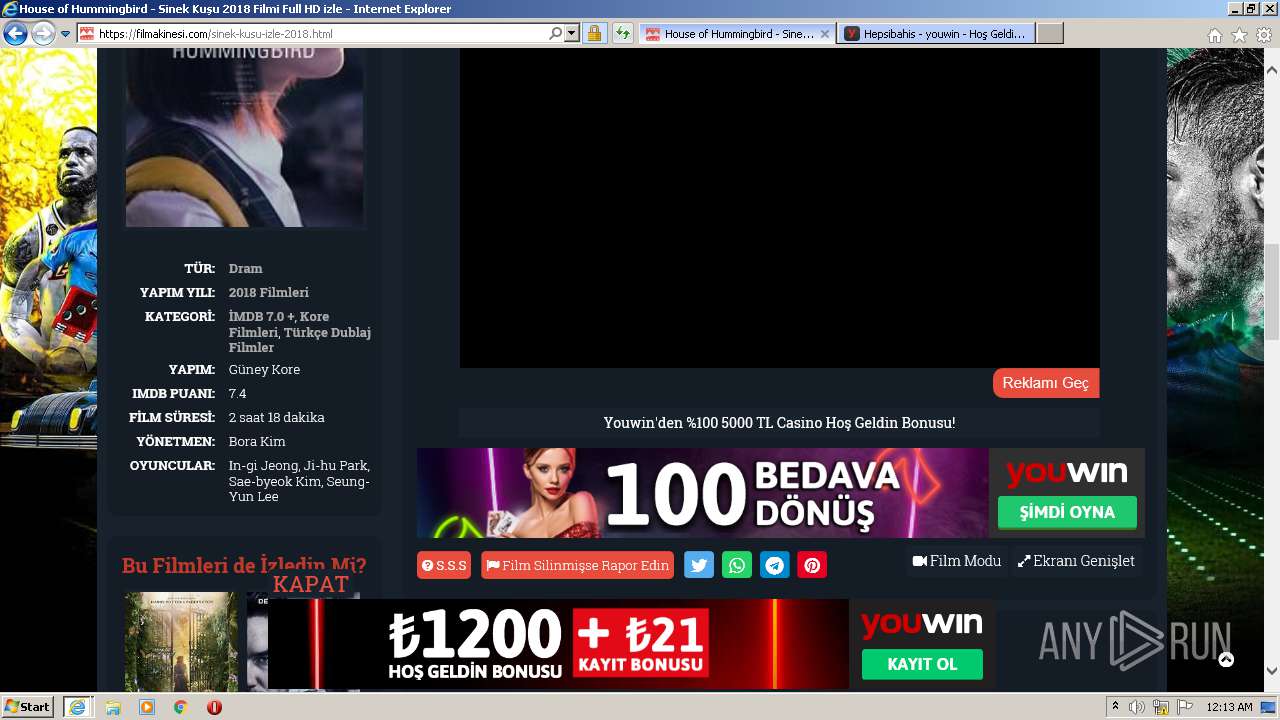Image resolution: width=1280 pixels, height=720 pixels.
Task: Click Ekranı Genişlet to widen player
Action: (1076, 561)
